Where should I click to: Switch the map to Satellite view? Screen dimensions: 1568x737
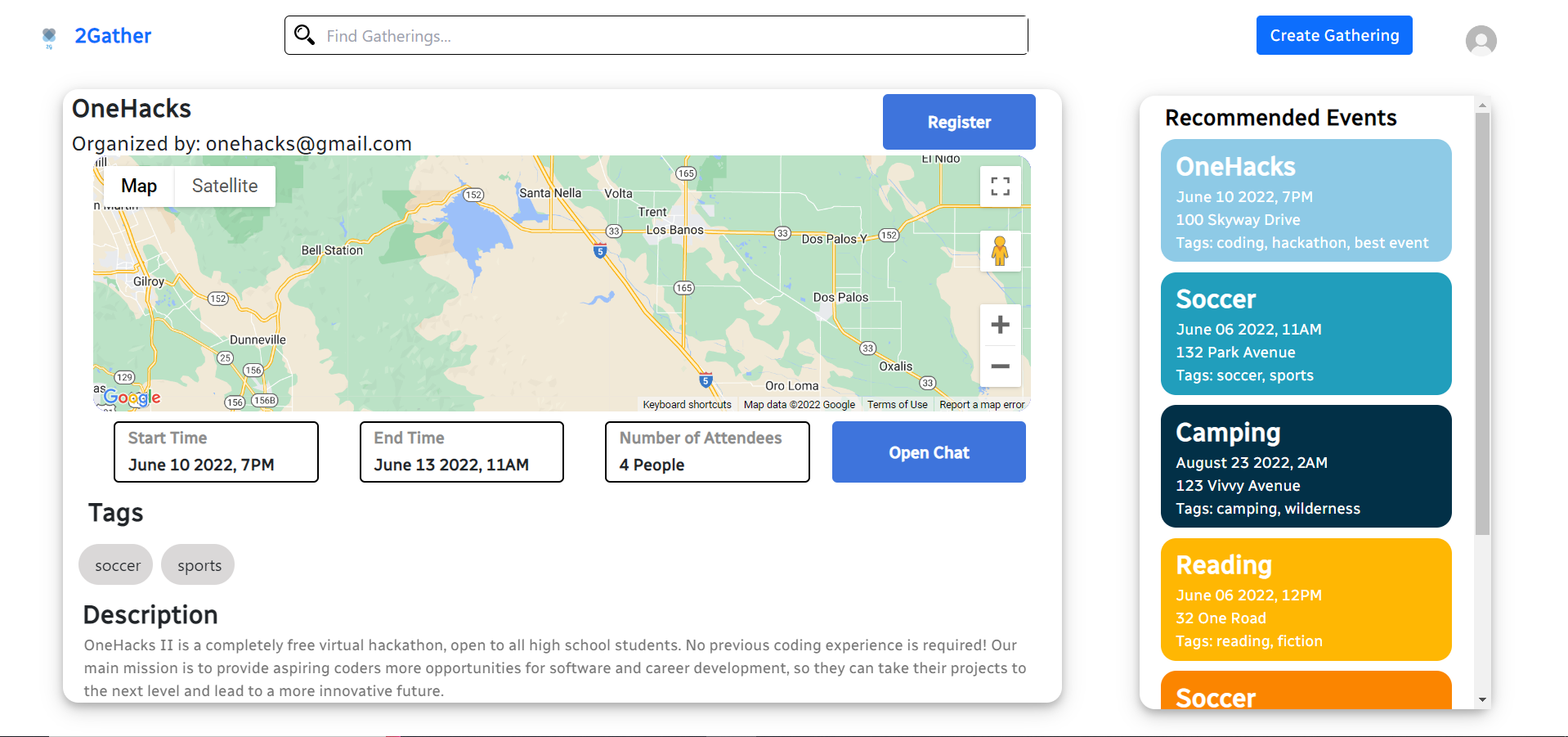(x=225, y=186)
